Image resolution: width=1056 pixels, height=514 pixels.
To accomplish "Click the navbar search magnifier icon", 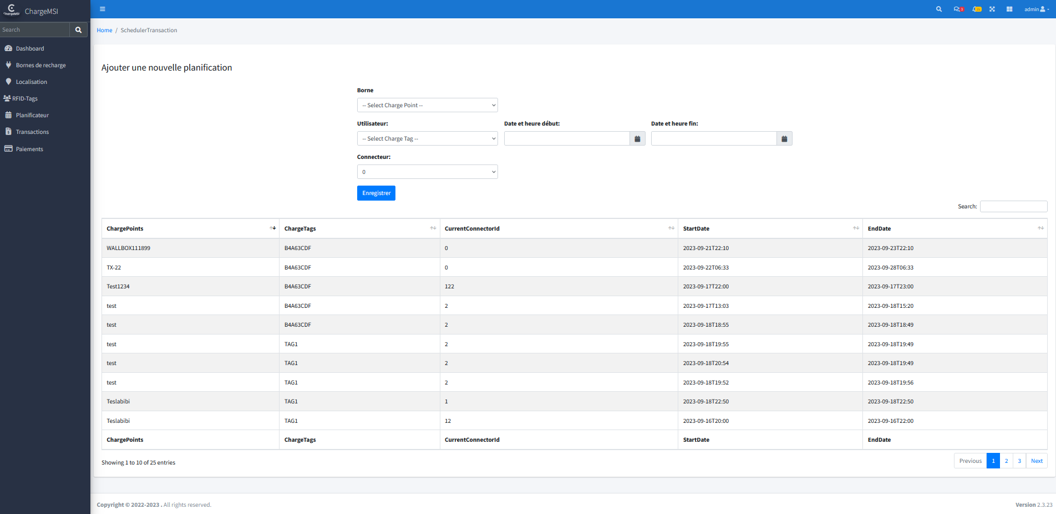I will click(938, 9).
